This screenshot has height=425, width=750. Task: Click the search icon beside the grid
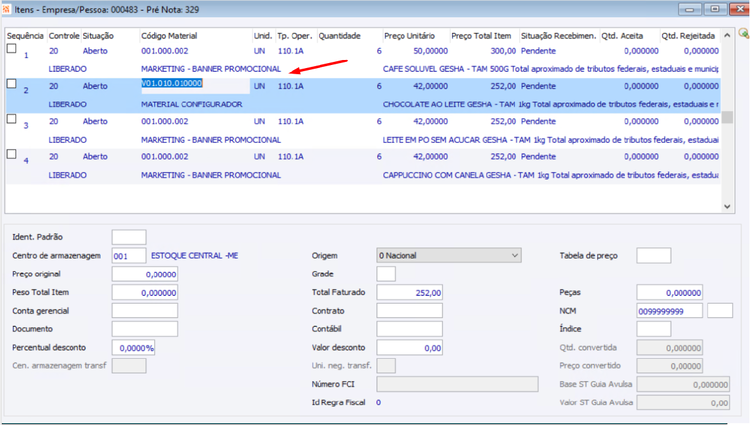pyautogui.click(x=743, y=33)
